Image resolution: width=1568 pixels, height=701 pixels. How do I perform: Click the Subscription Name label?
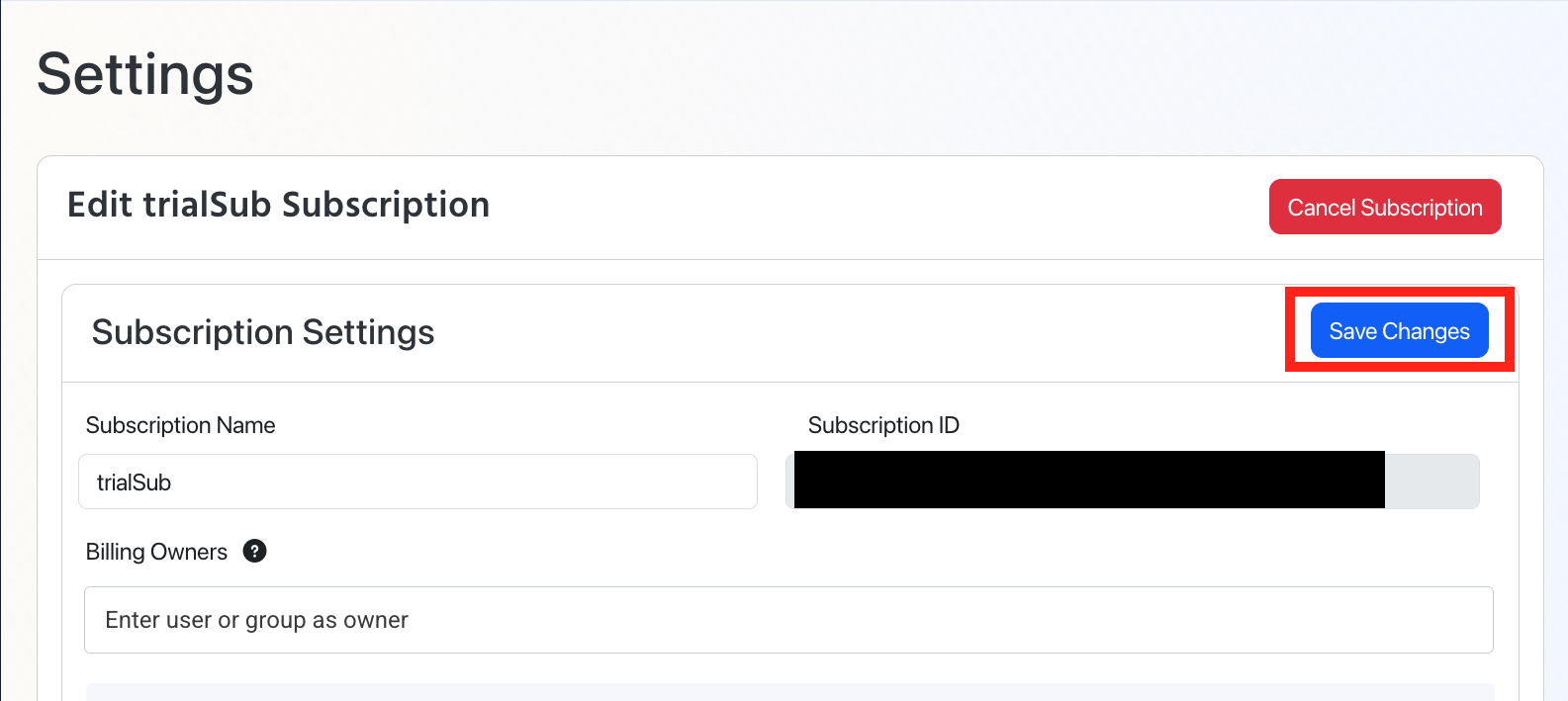[180, 425]
